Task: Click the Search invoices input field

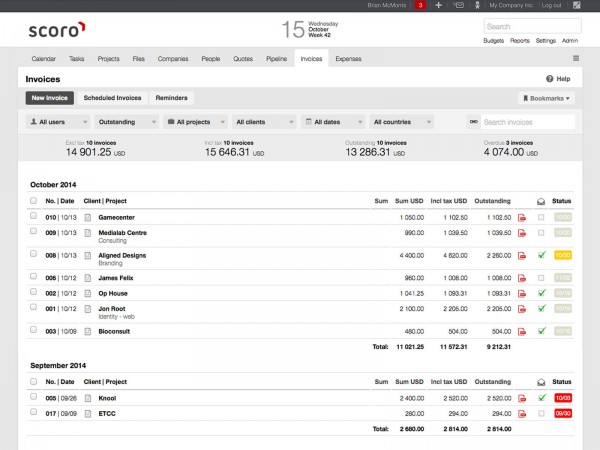Action: click(x=527, y=122)
